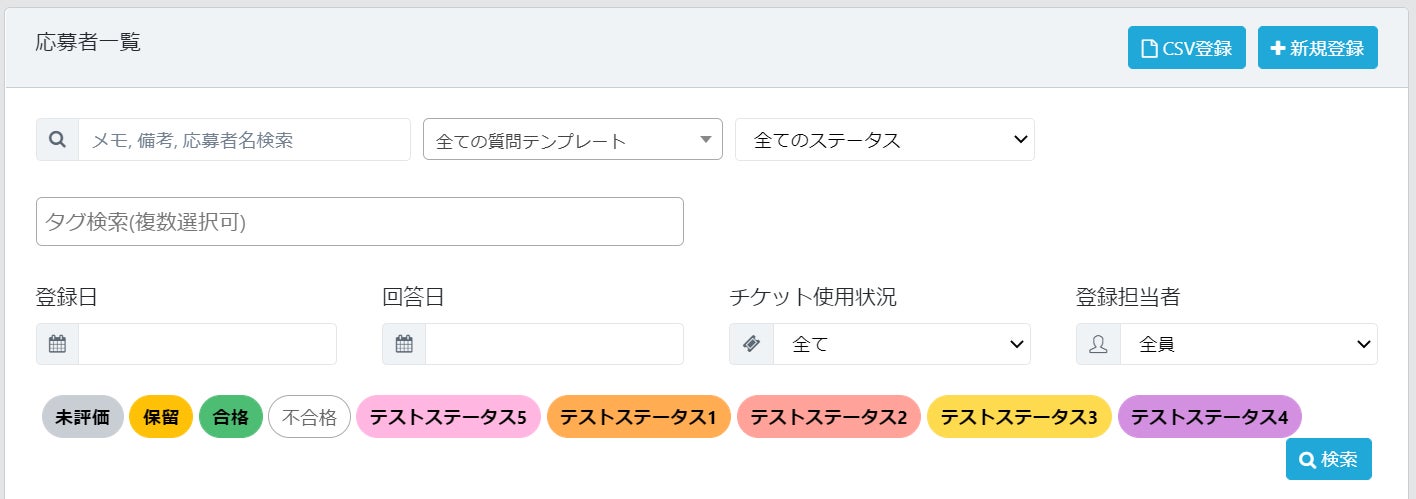Expand the チケット使用状況 全て dropdown
The width and height of the screenshot is (1416, 499).
901,344
